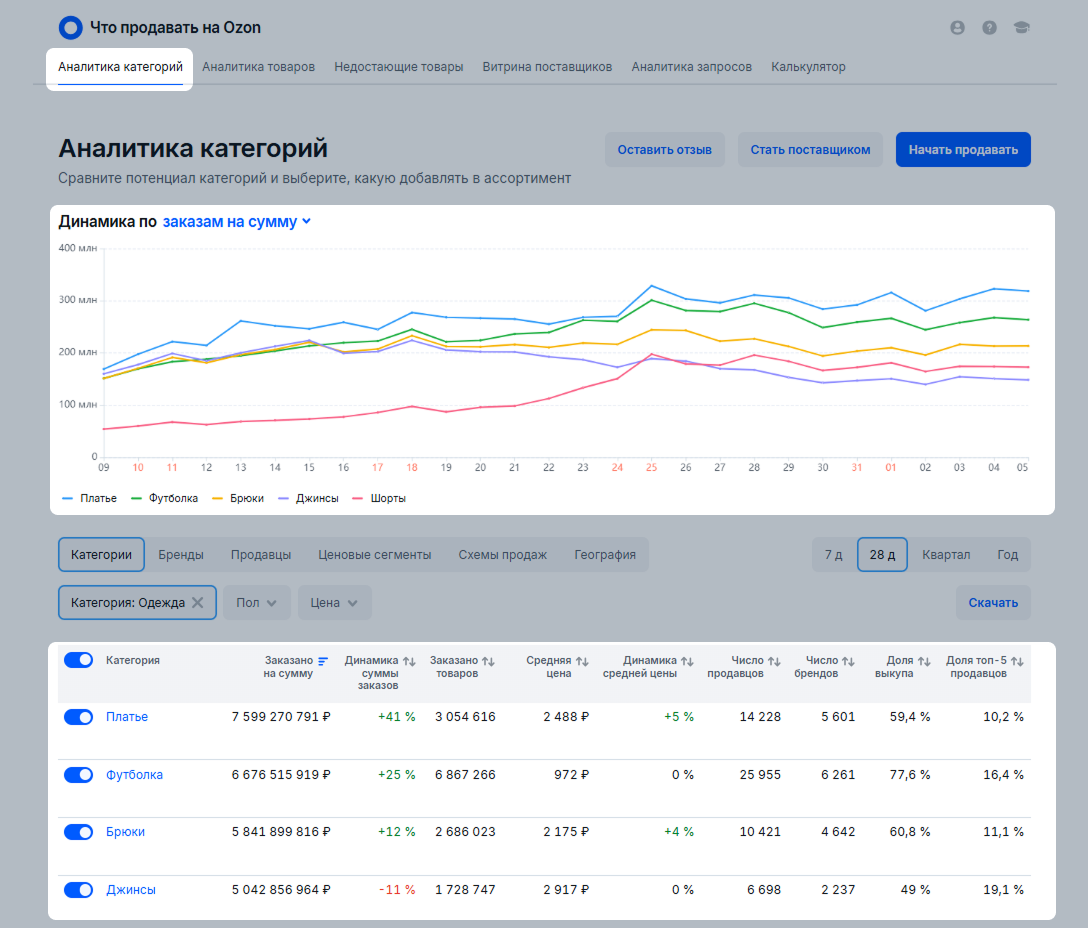Viewport: 1088px width, 928px height.
Task: Open the 'Платье' category link
Action: click(x=127, y=717)
